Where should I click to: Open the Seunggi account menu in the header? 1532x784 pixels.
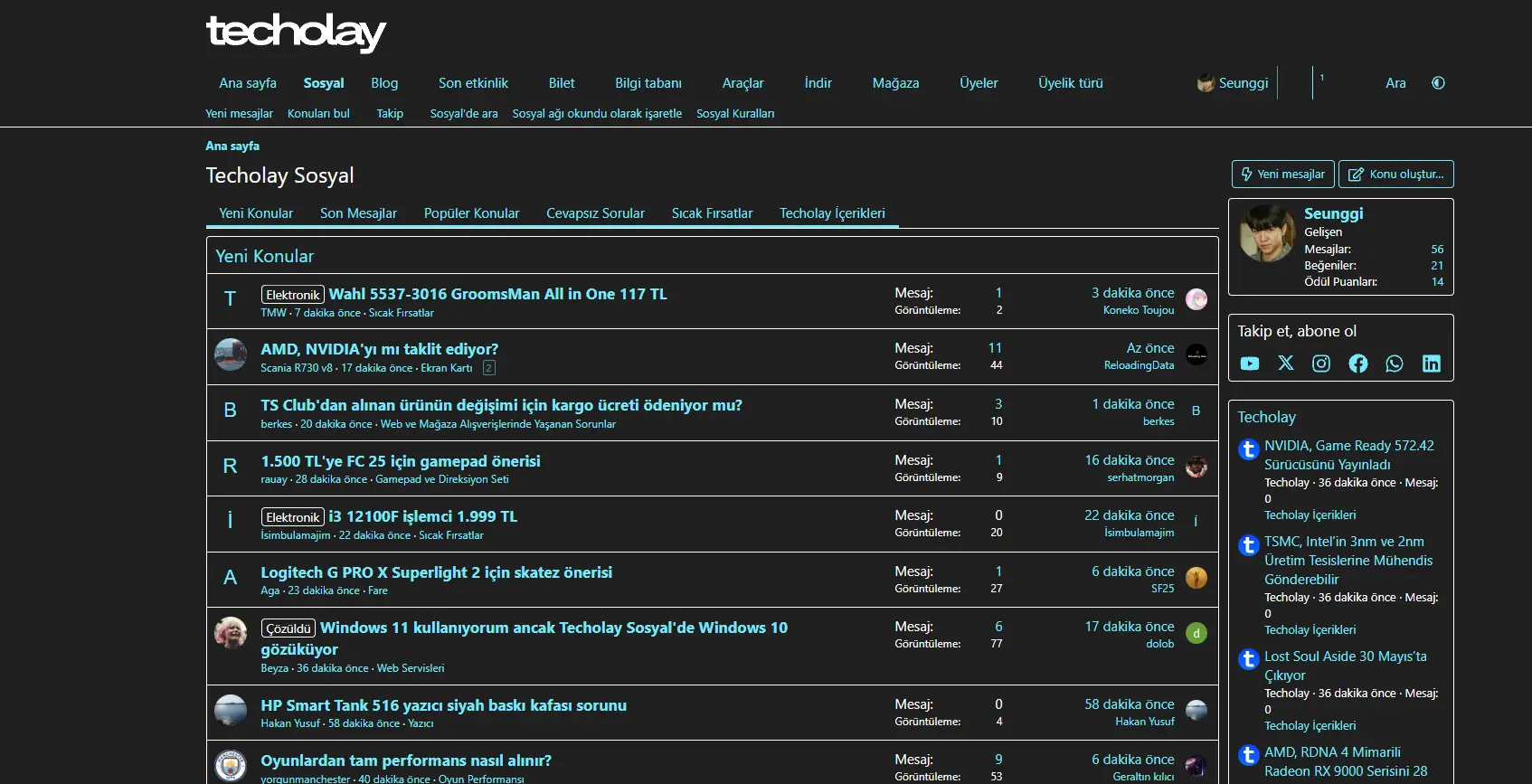1233,83
